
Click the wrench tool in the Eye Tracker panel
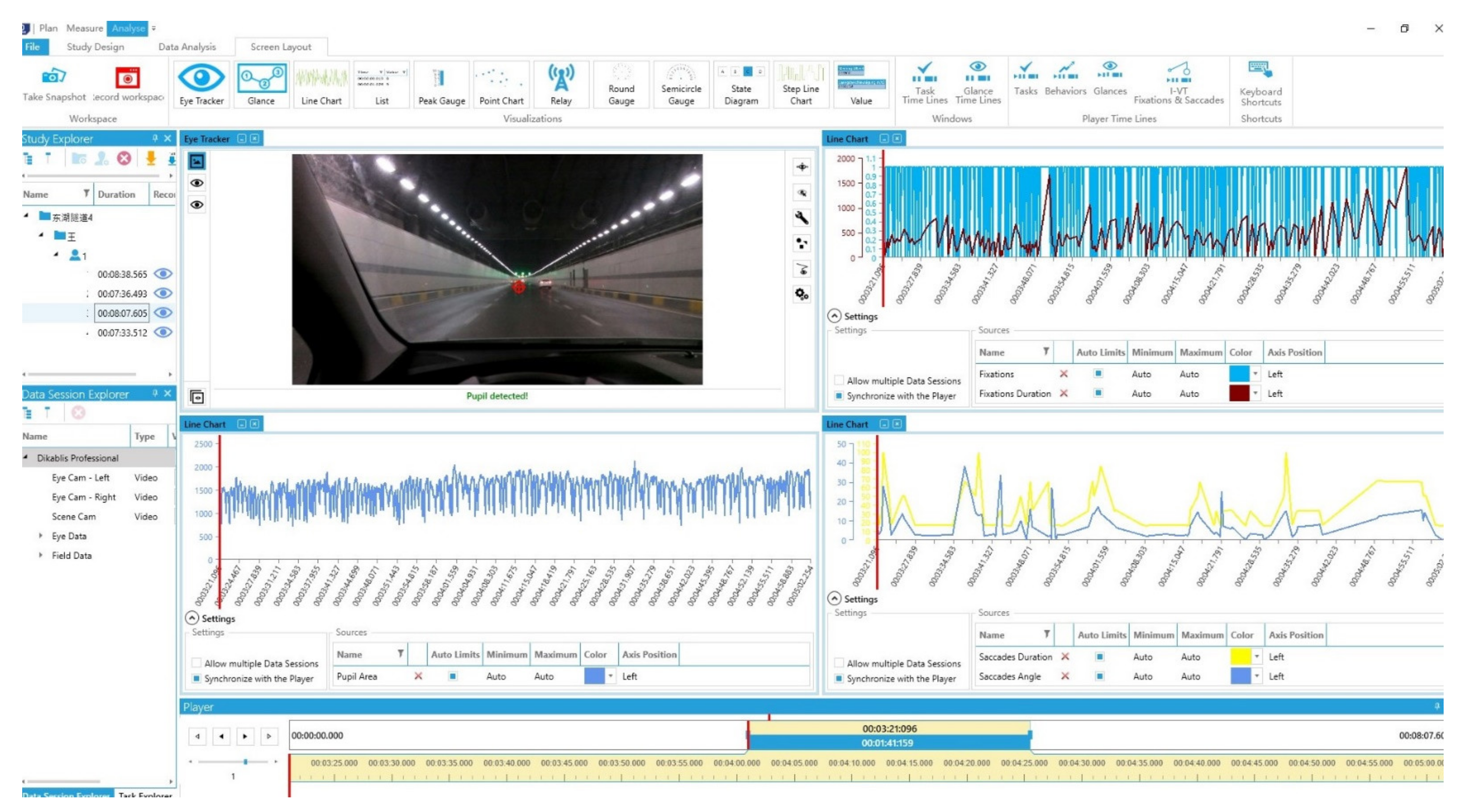pyautogui.click(x=801, y=218)
